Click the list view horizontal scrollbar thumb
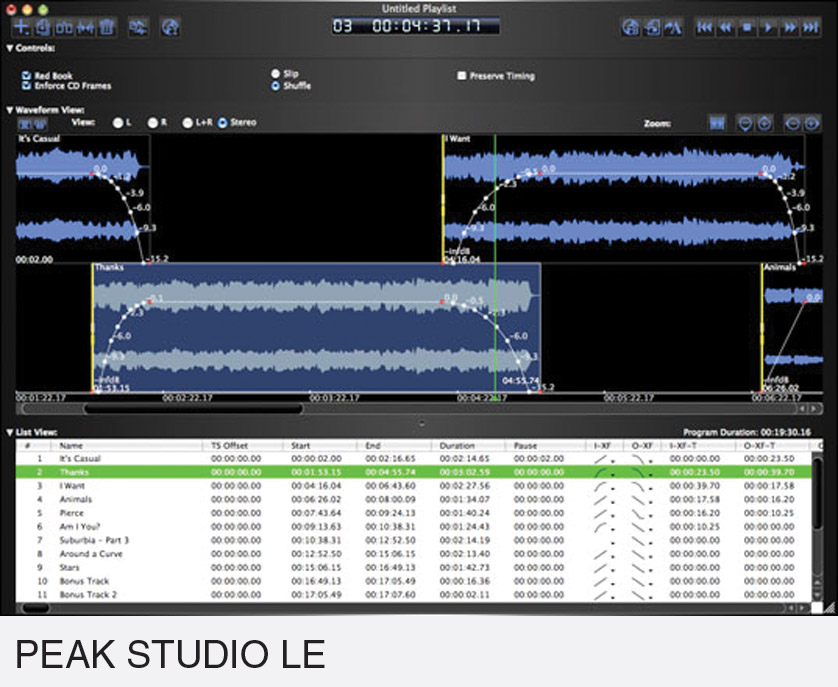Image resolution: width=838 pixels, height=687 pixels. click(36, 608)
